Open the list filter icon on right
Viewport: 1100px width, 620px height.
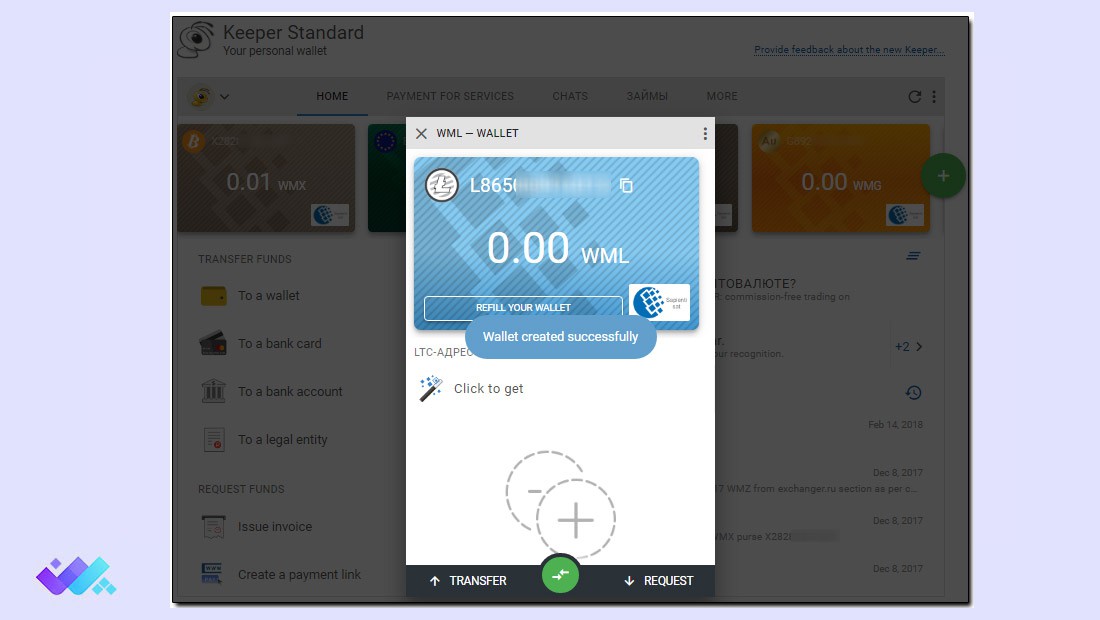coord(913,256)
